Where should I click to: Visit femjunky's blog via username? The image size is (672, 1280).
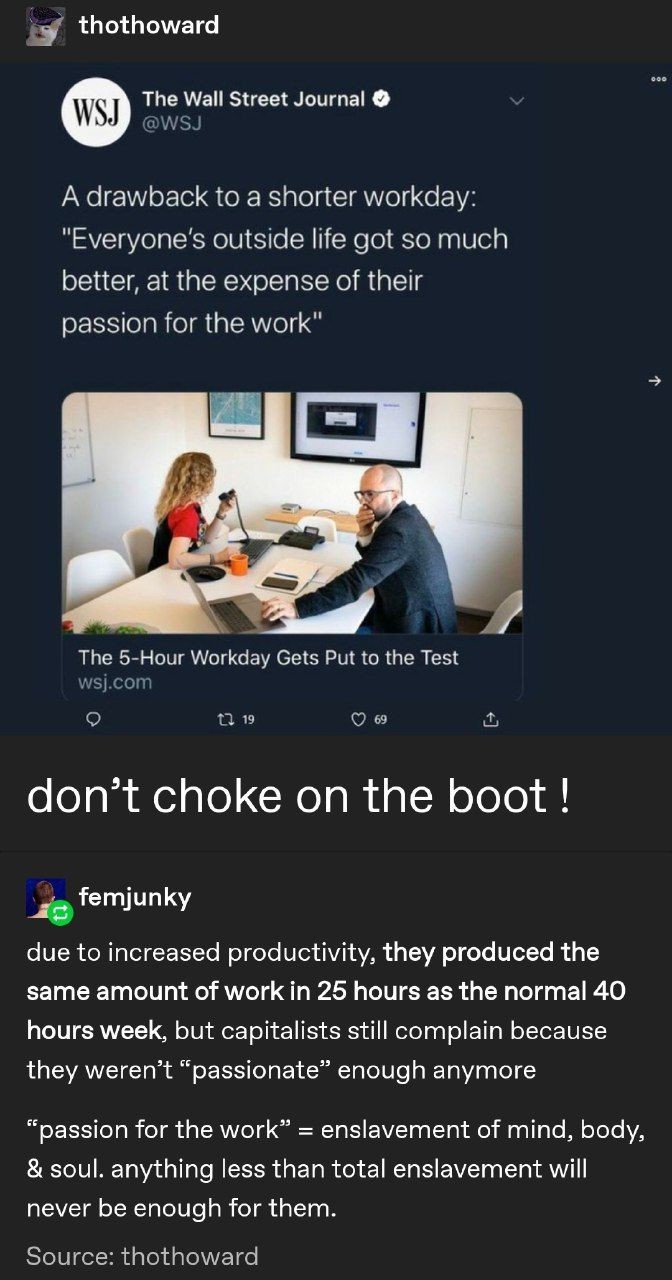coord(134,897)
